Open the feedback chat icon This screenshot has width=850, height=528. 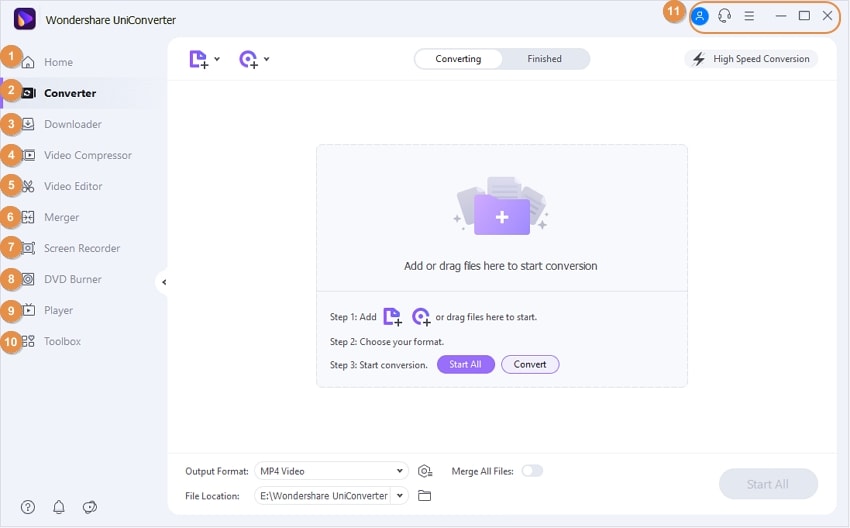click(89, 507)
